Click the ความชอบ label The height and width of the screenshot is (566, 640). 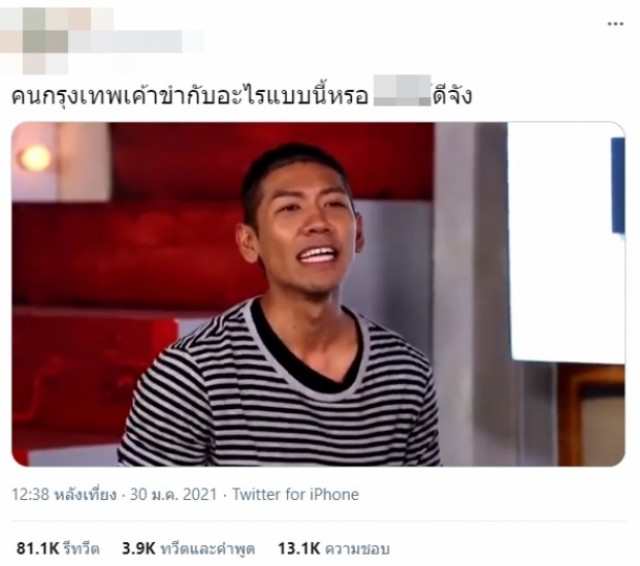coord(357,548)
